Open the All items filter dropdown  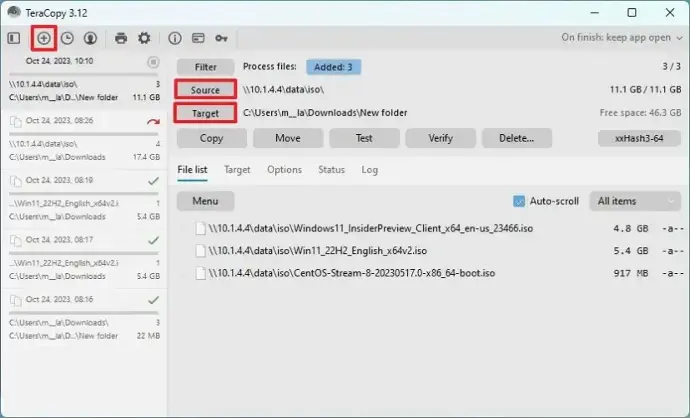(x=635, y=202)
